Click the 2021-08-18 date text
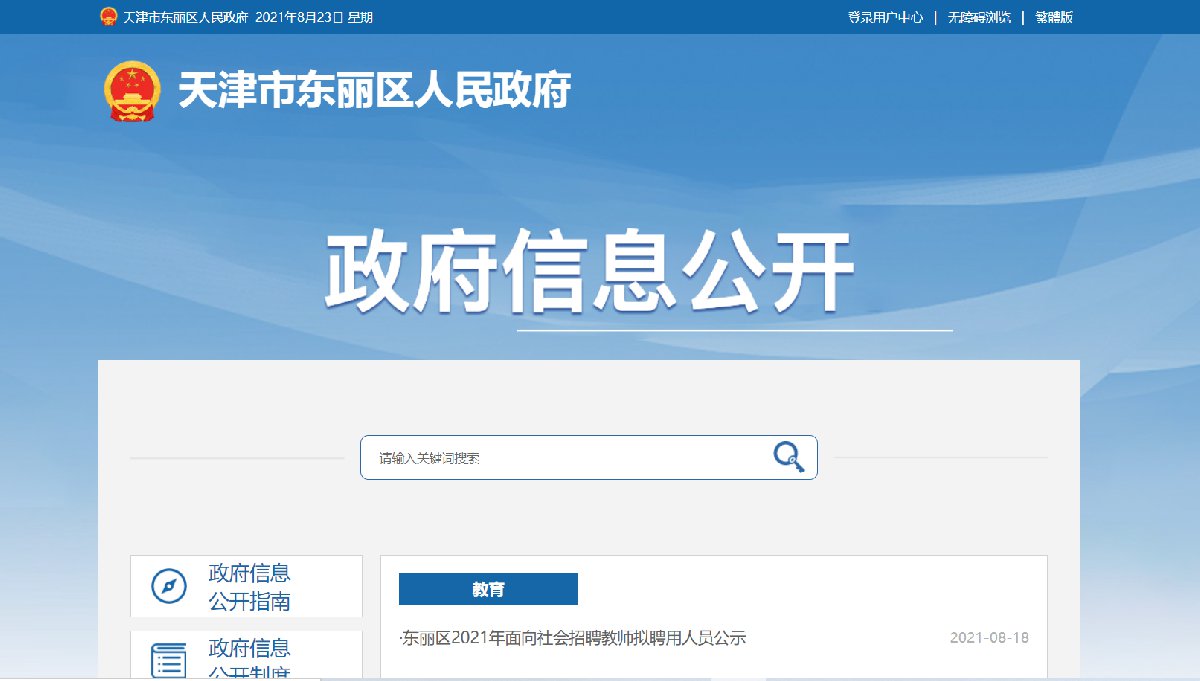This screenshot has height=681, width=1200. coord(989,638)
